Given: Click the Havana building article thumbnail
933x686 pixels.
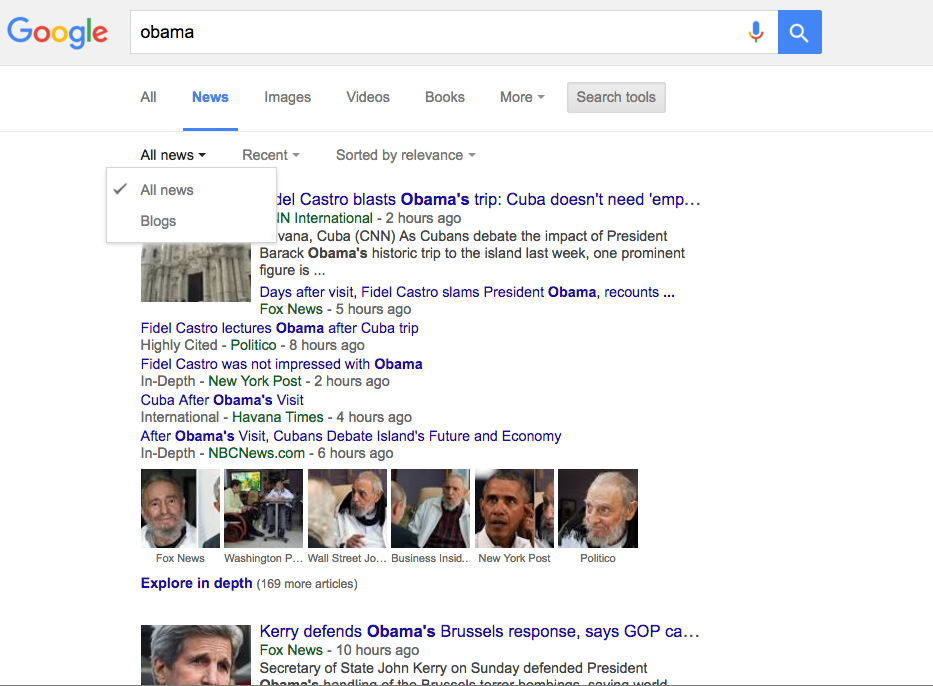Looking at the screenshot, I should click(x=196, y=272).
